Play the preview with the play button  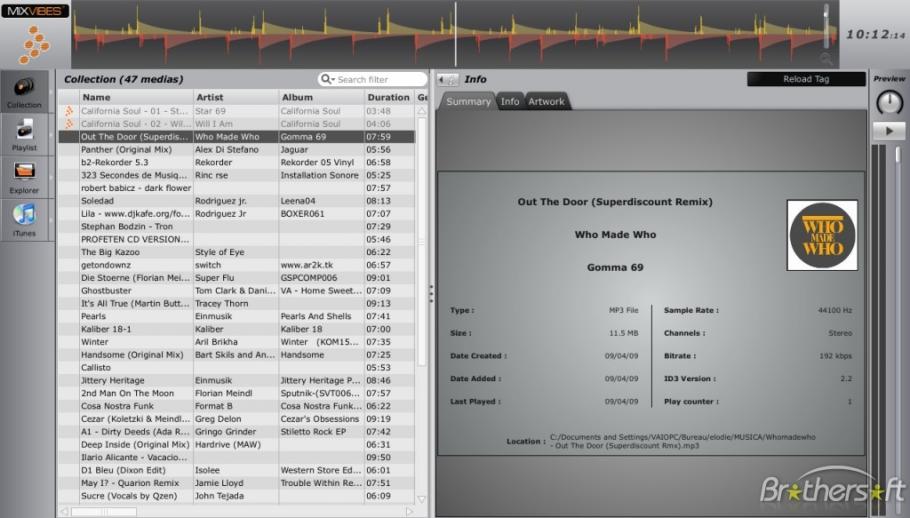[889, 131]
